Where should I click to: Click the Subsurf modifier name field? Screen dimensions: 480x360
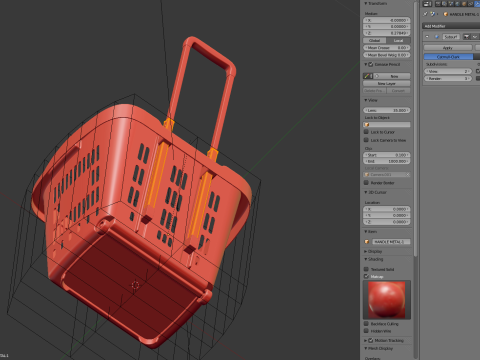pos(451,37)
